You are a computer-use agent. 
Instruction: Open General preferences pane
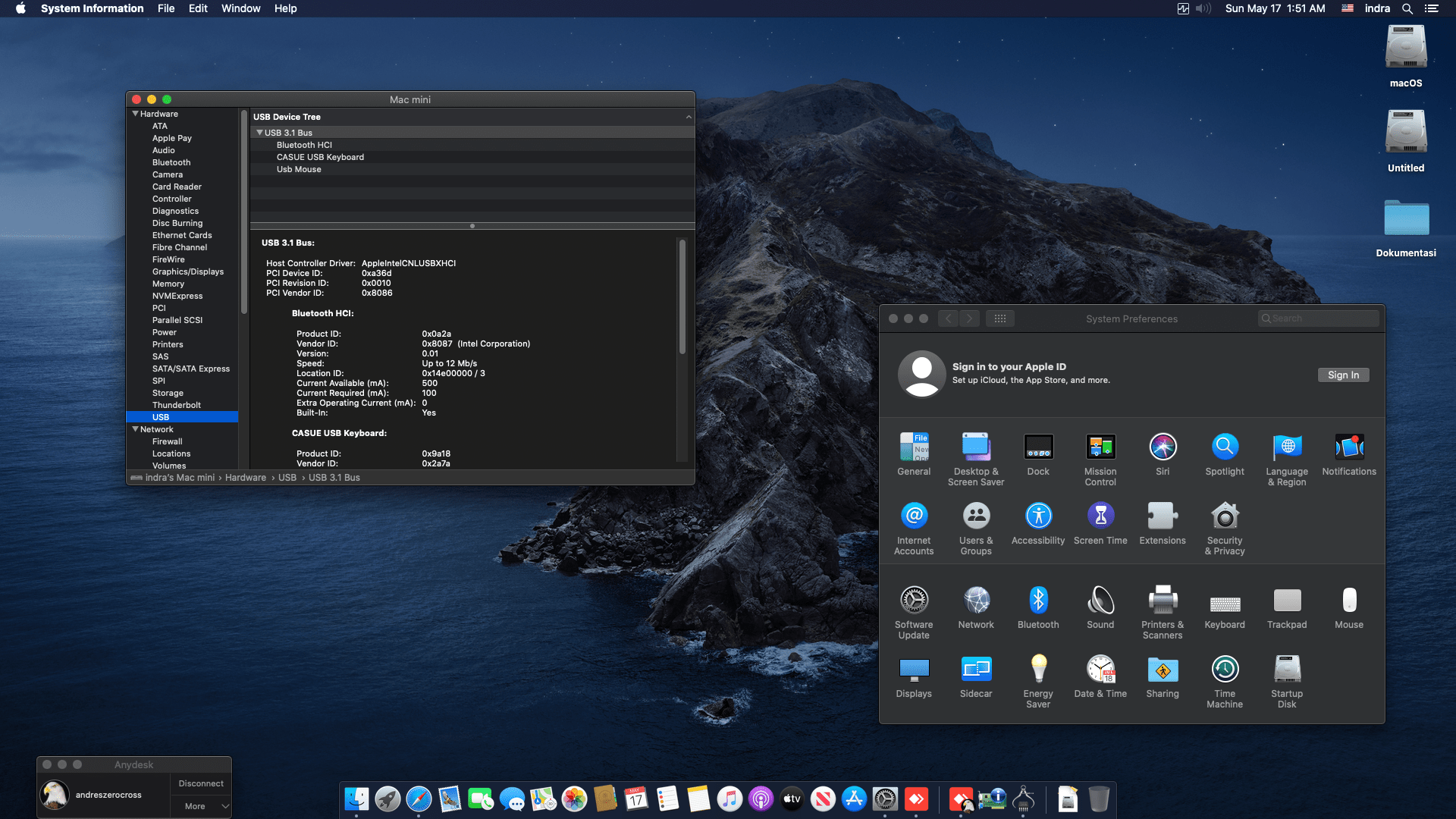[914, 453]
